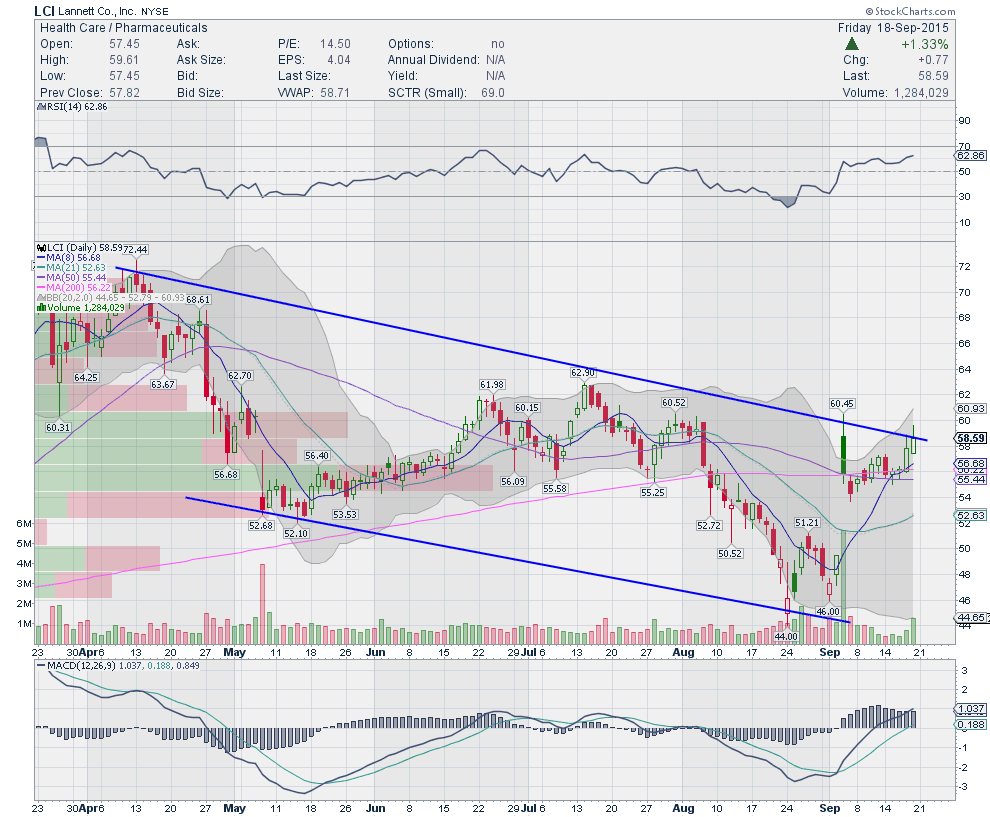Select the LCI ticker symbol in title
Viewport: 990px width, 817px height.
tap(44, 11)
